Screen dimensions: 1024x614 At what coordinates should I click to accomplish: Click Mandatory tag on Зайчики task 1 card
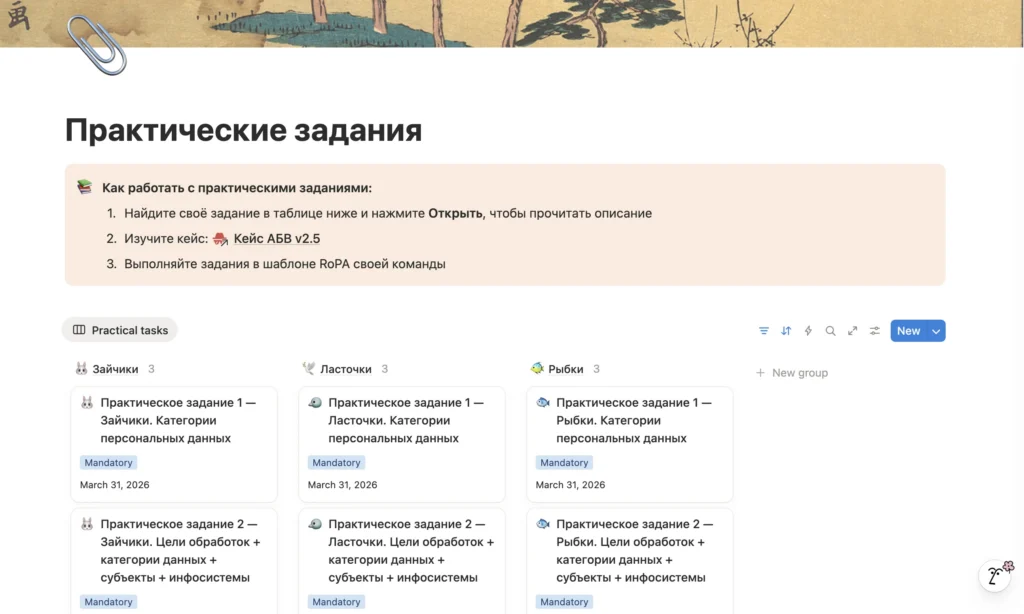coord(108,463)
